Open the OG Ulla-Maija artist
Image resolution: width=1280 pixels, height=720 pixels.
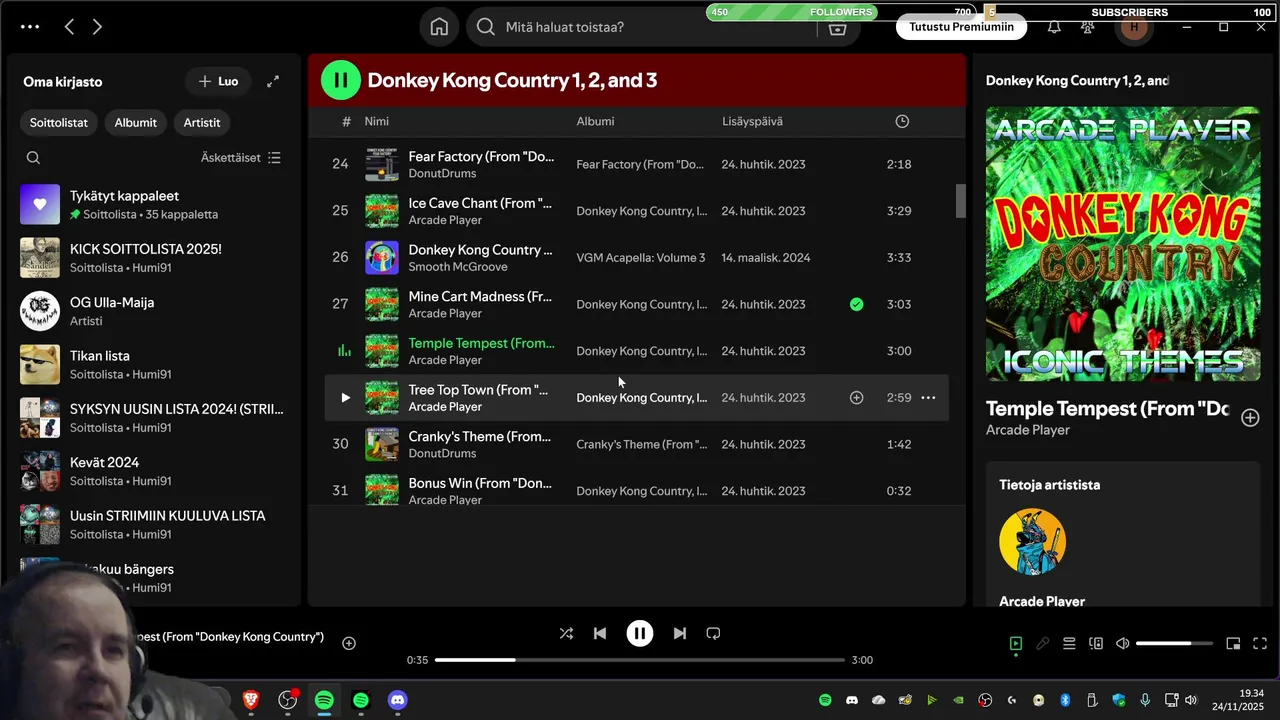click(155, 311)
